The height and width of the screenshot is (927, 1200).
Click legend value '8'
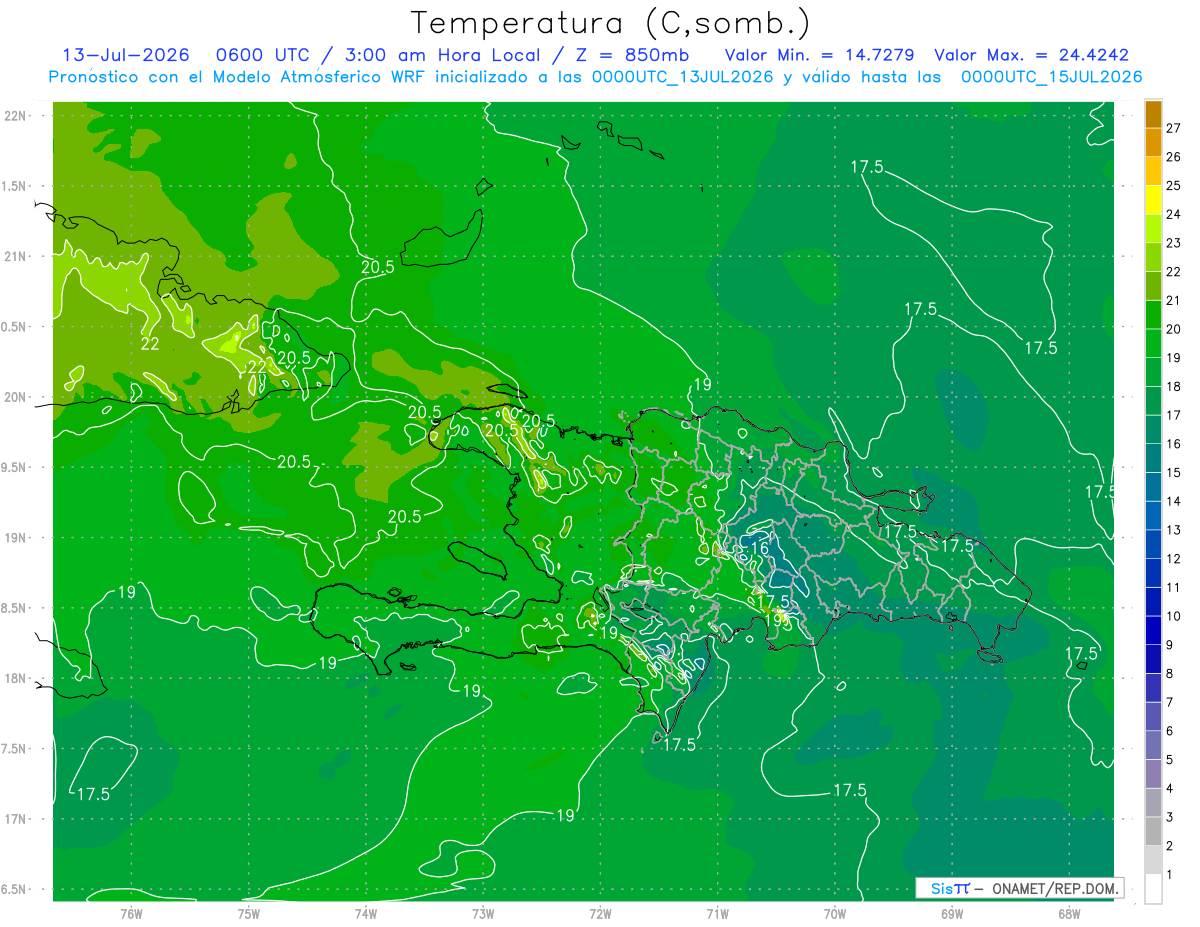point(1171,674)
